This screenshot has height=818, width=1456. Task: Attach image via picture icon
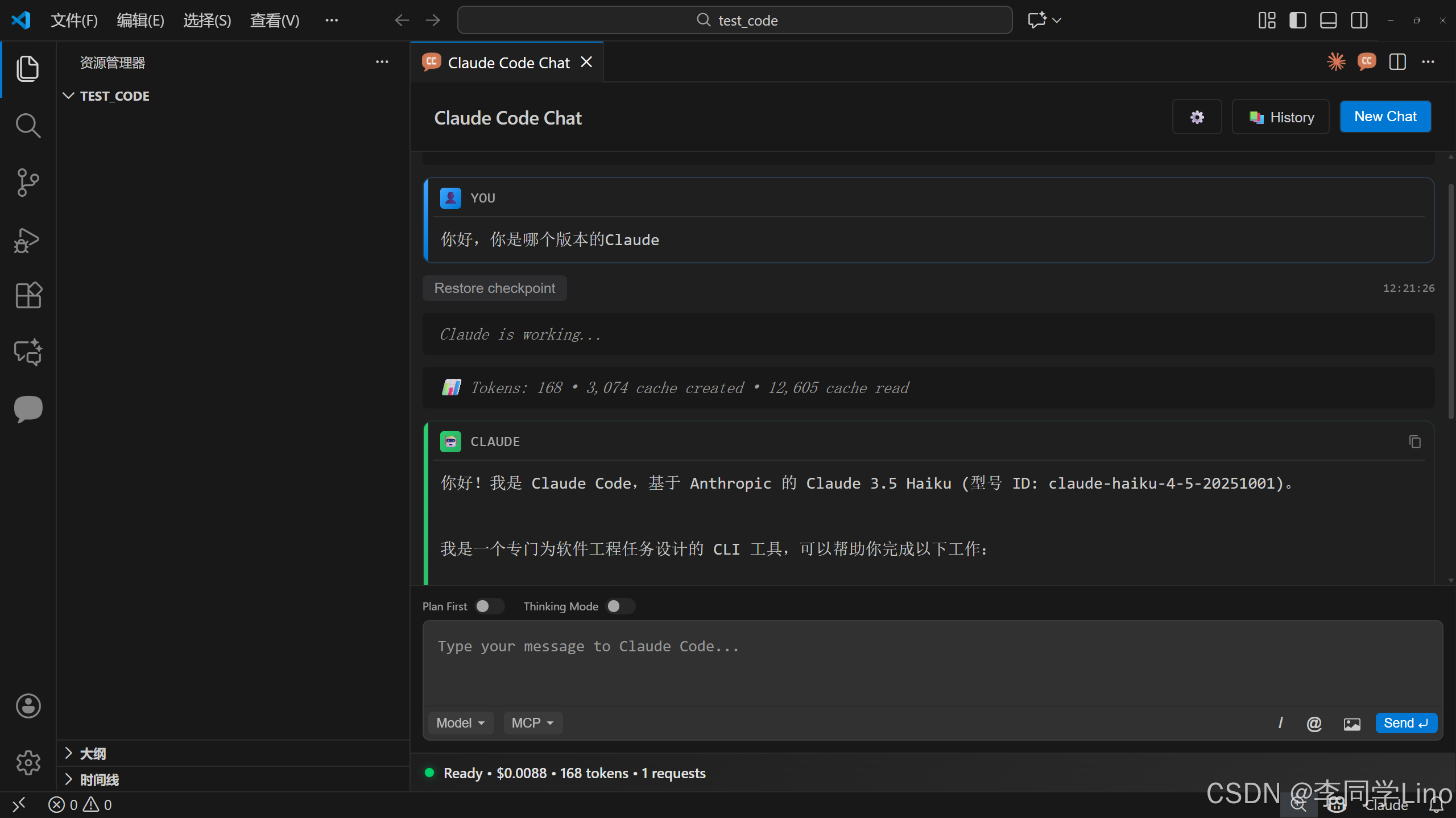pos(1352,724)
